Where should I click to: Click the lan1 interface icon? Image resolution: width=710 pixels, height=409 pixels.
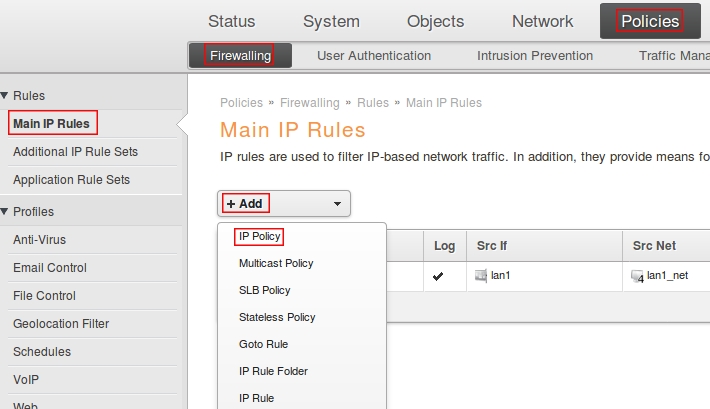481,276
